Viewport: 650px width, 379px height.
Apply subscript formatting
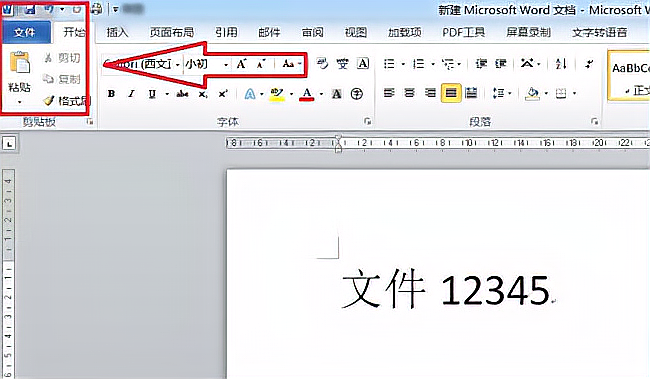203,94
